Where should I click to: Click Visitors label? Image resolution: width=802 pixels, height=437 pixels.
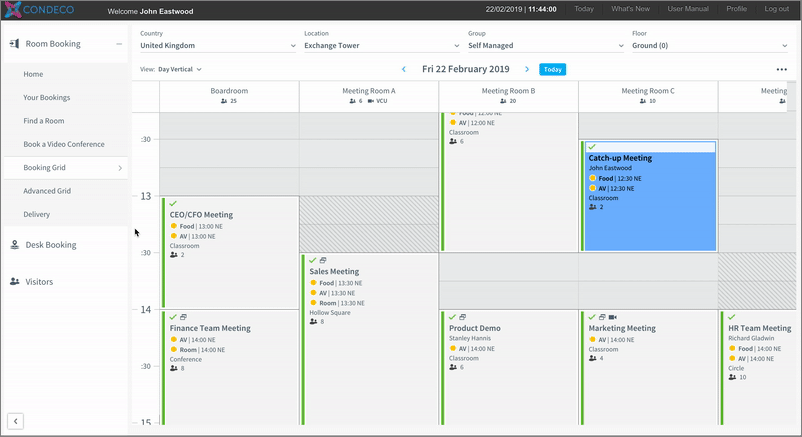coord(39,281)
